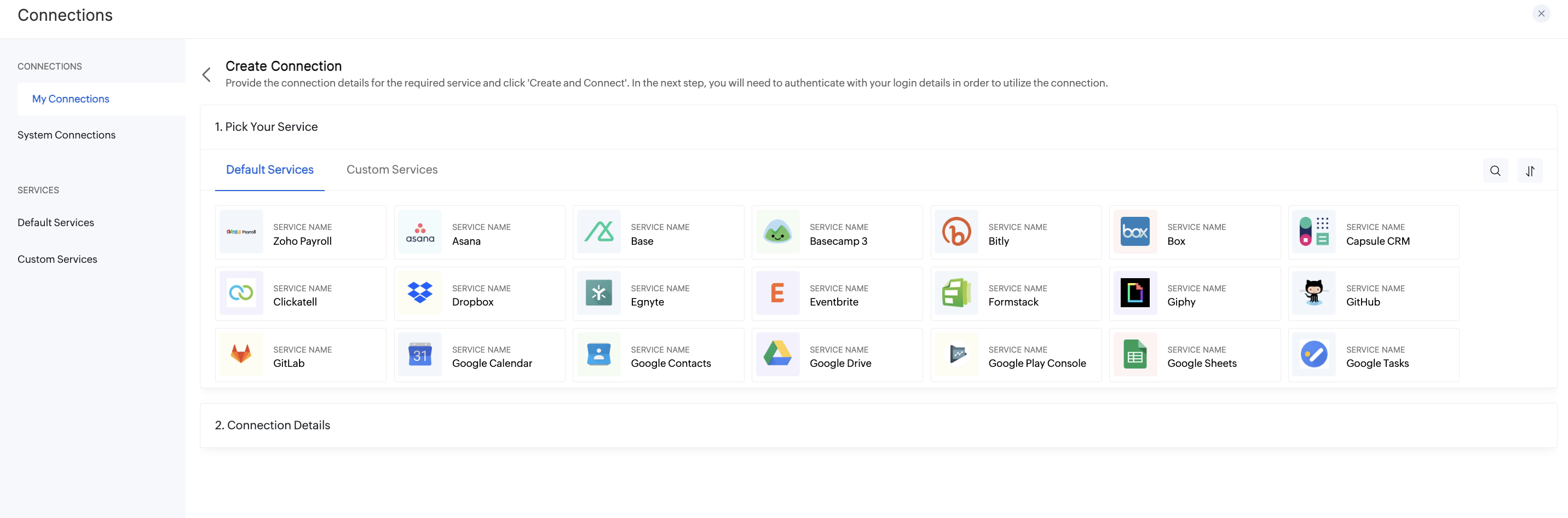
Task: Open System Connections in the sidebar
Action: [x=66, y=135]
